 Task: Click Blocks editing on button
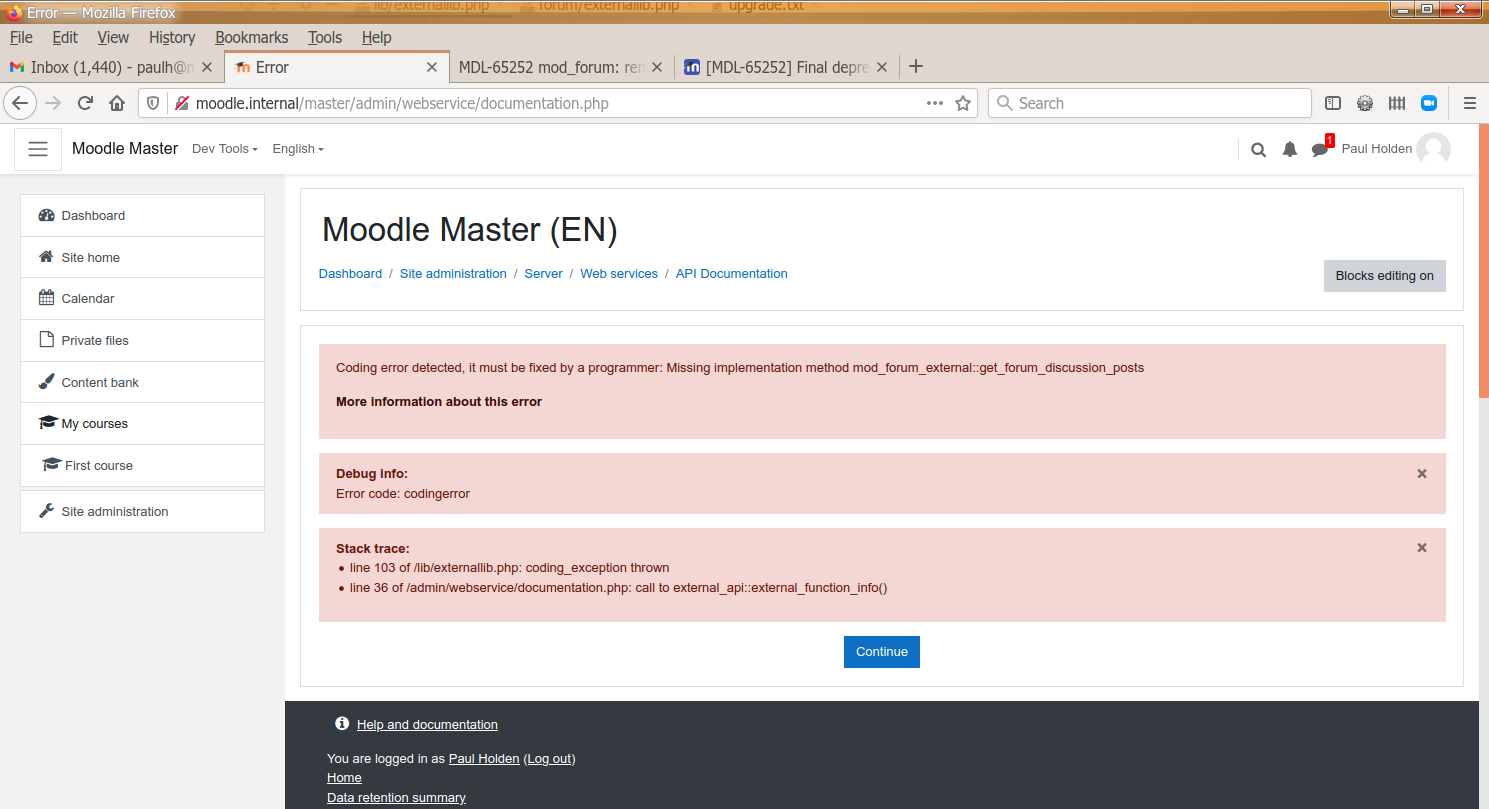(x=1384, y=276)
